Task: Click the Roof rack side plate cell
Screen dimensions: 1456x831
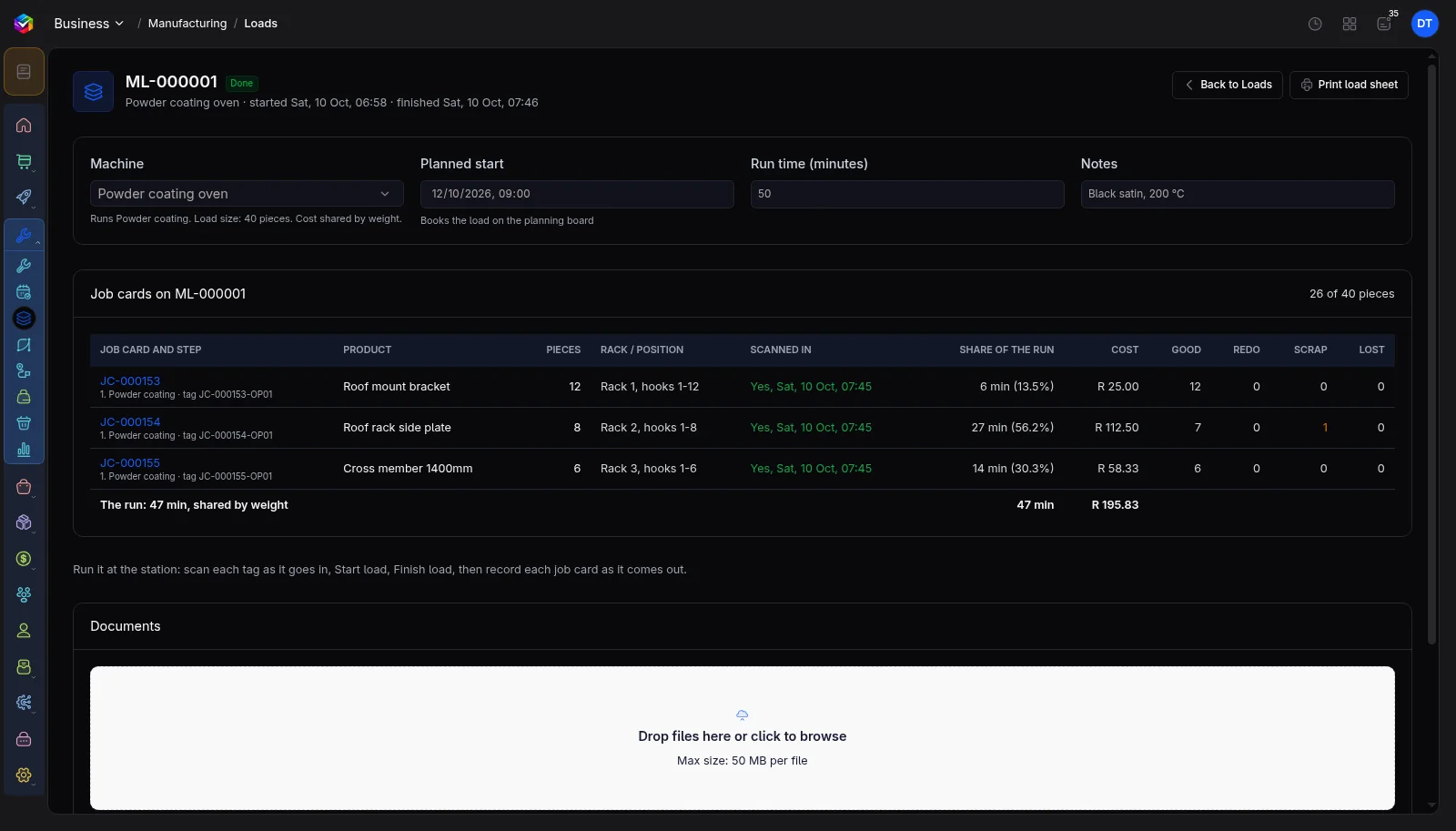Action: [397, 428]
